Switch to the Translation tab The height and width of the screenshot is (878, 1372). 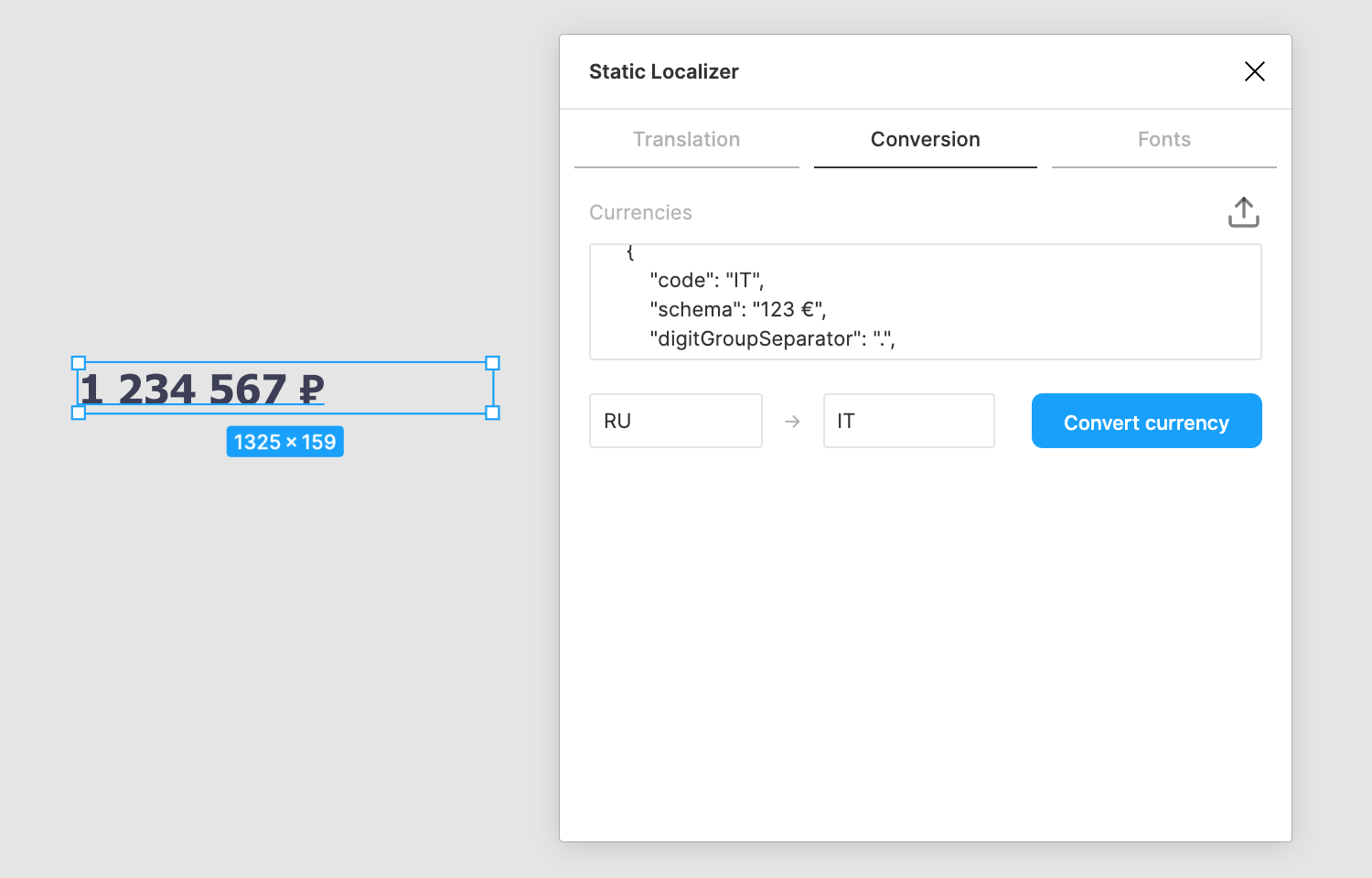tap(686, 139)
